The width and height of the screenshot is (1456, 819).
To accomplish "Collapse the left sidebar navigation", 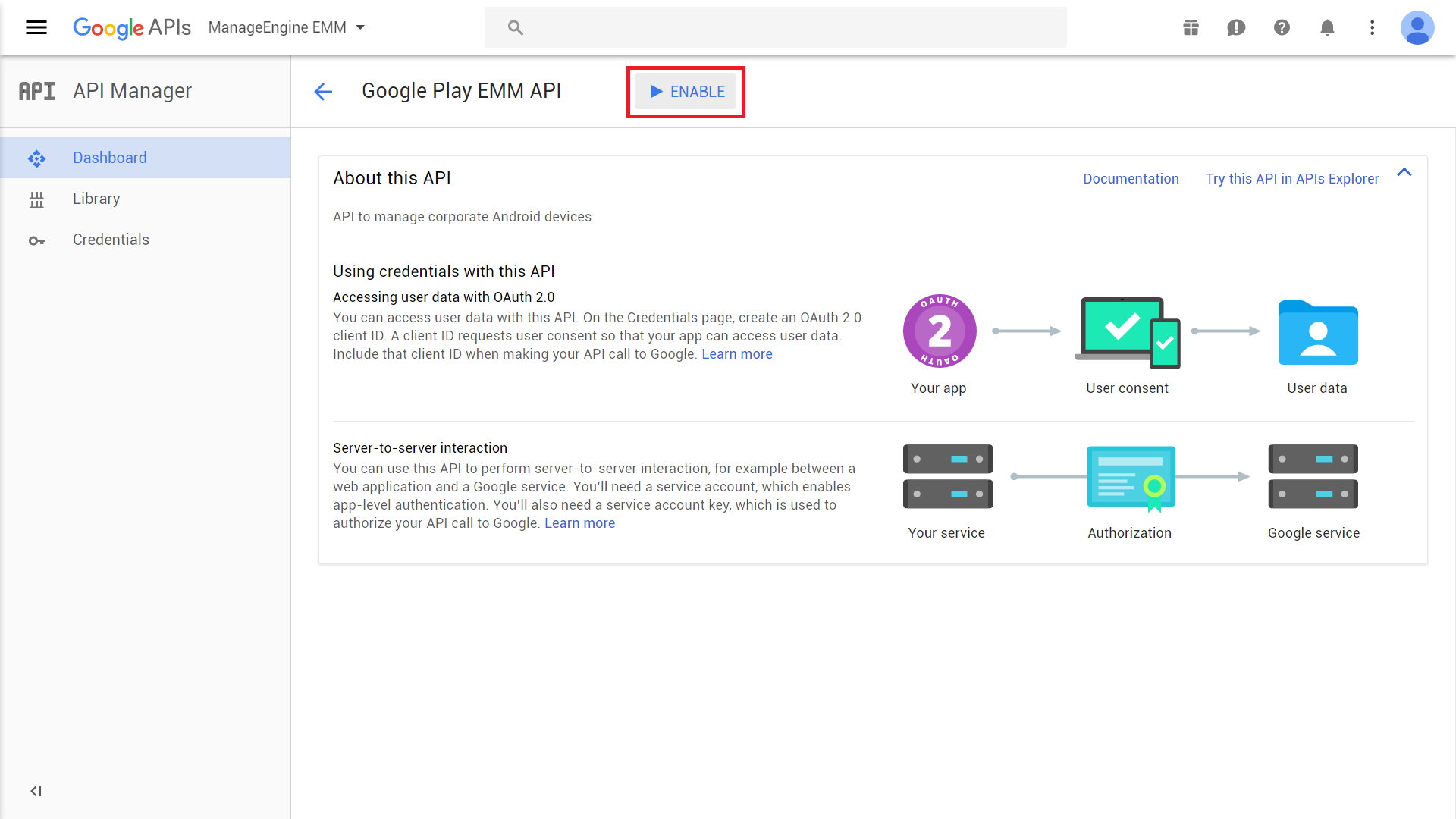I will pos(36,791).
